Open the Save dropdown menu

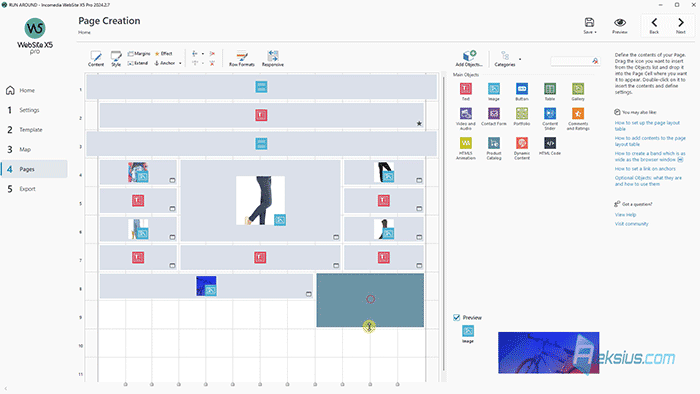(589, 25)
